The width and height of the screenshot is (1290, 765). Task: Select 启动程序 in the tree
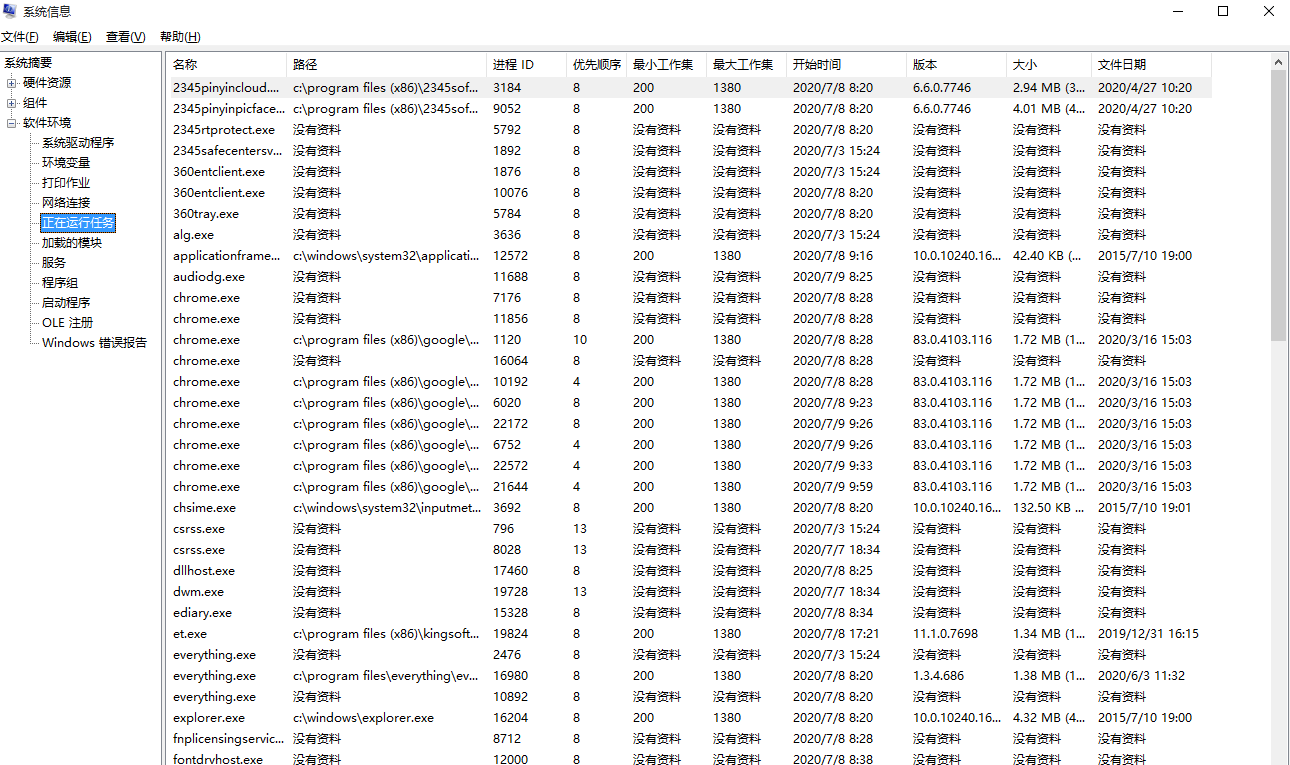66,303
